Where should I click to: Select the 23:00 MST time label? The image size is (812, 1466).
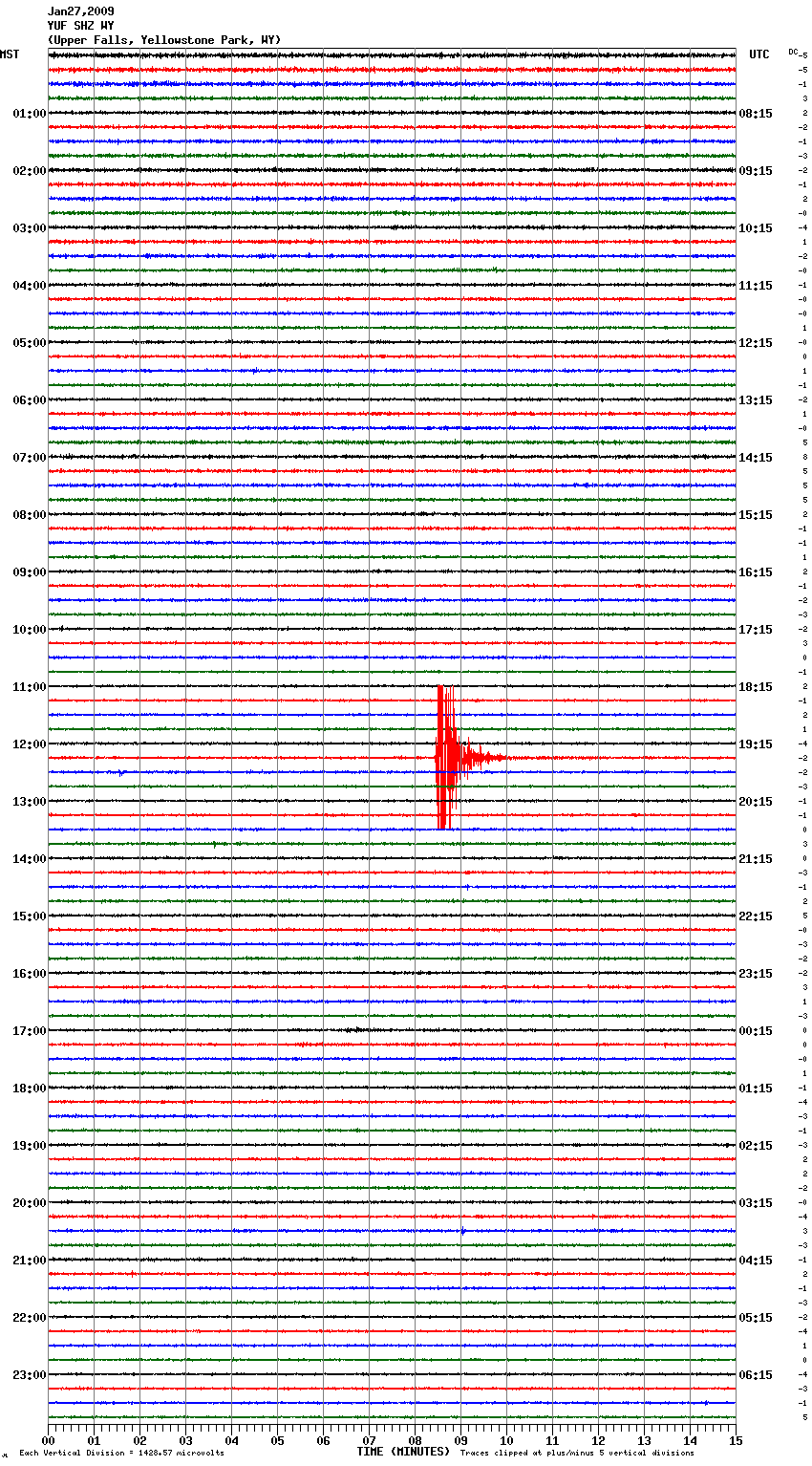tap(30, 1375)
